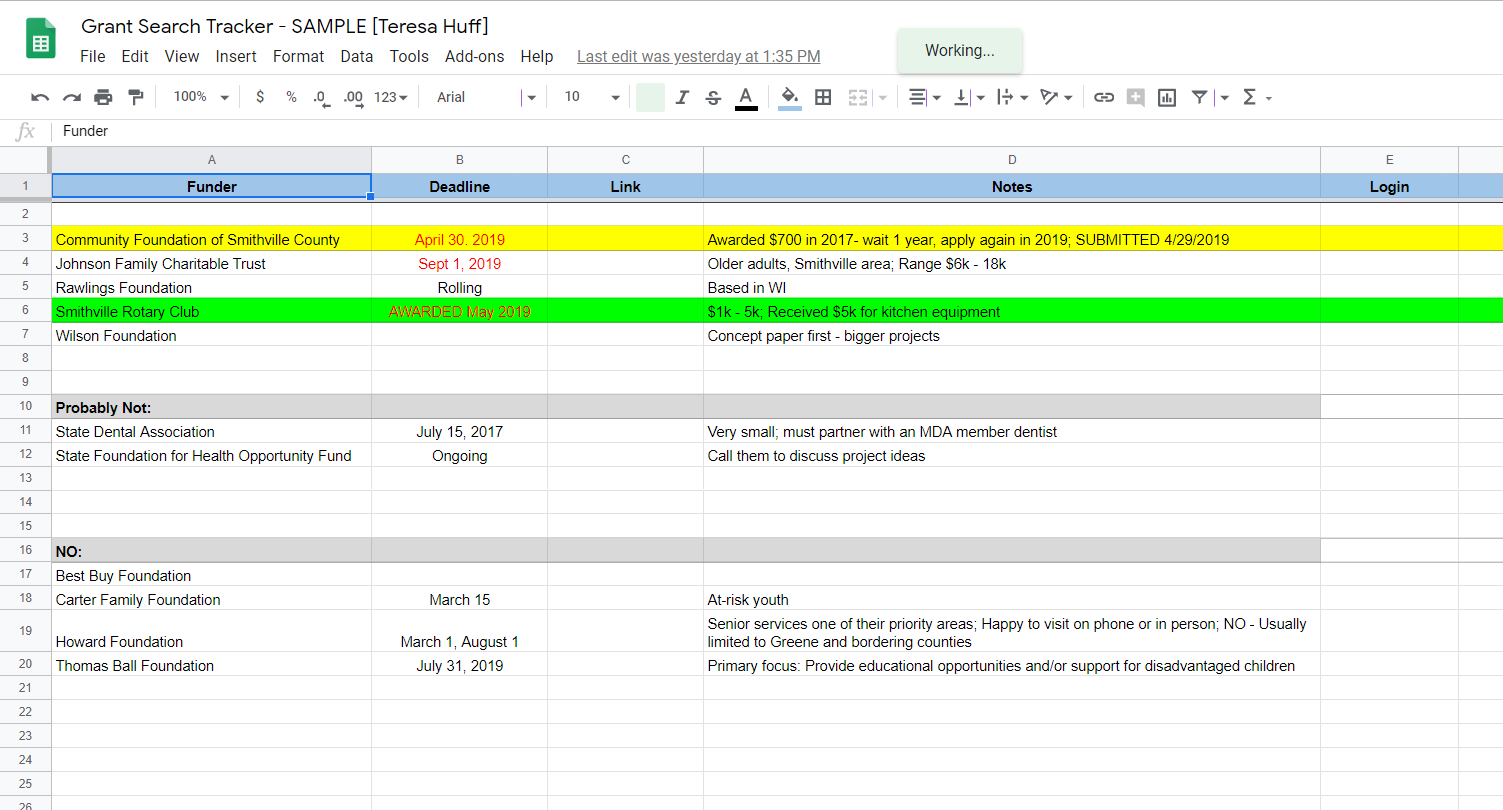Open the Add-ons menu
This screenshot has width=1503, height=810.
(x=475, y=57)
